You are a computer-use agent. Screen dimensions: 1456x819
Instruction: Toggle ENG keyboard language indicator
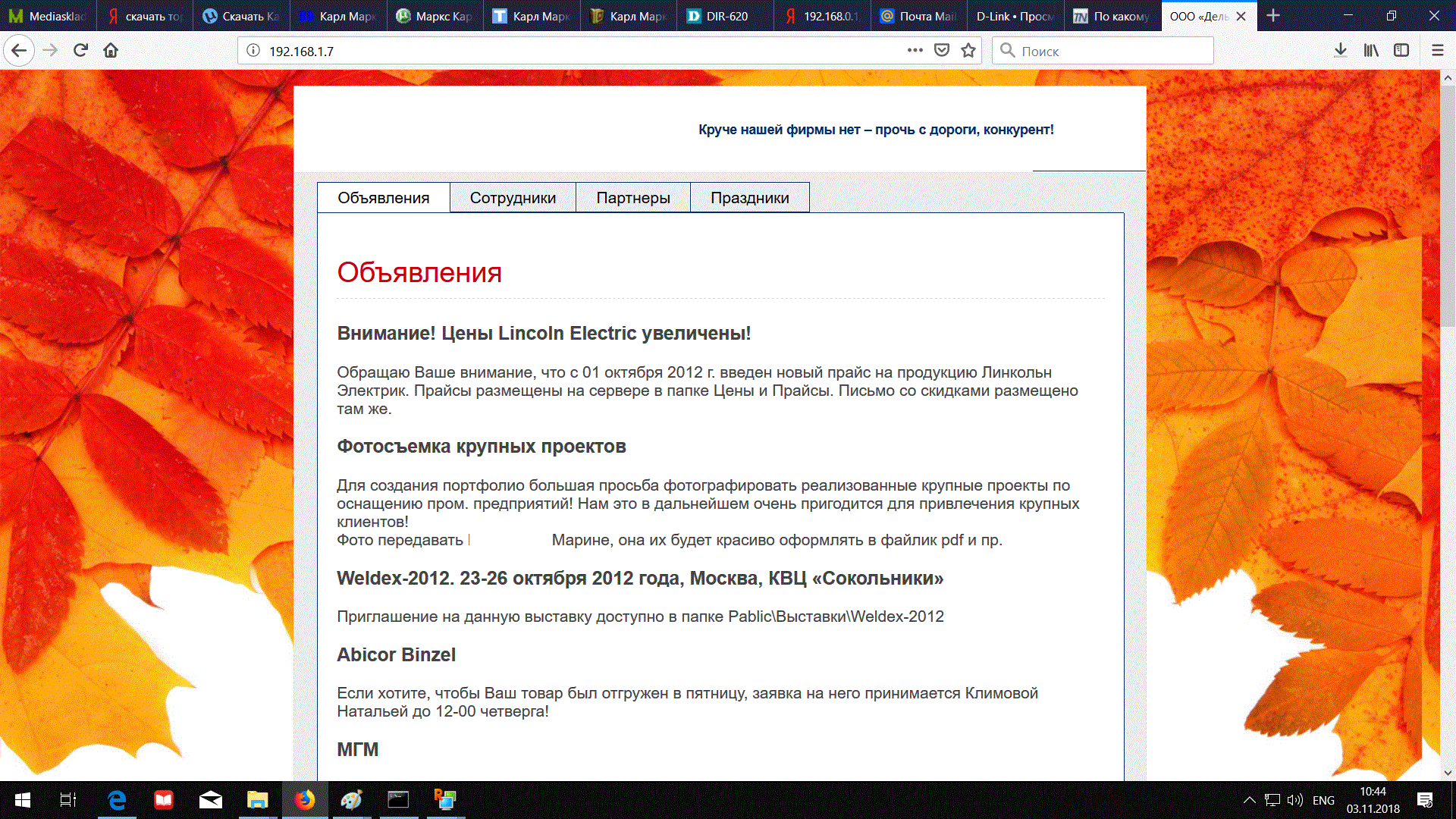pyautogui.click(x=1323, y=800)
